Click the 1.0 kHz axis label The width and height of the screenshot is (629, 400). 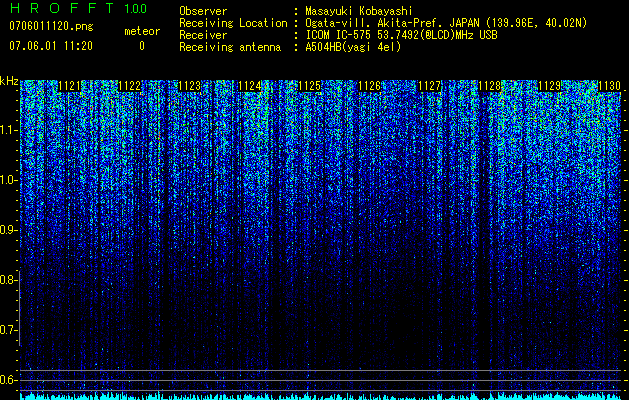[7, 180]
